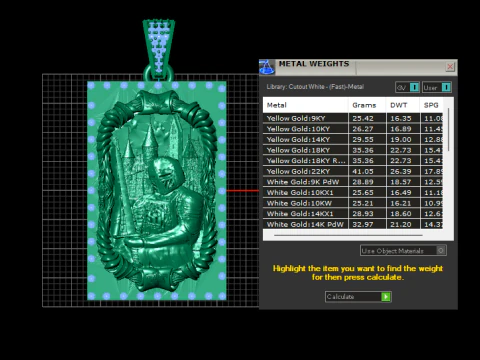Select the White Gold:9K PdW row
Screen dimensions: 480x360
[353, 182]
